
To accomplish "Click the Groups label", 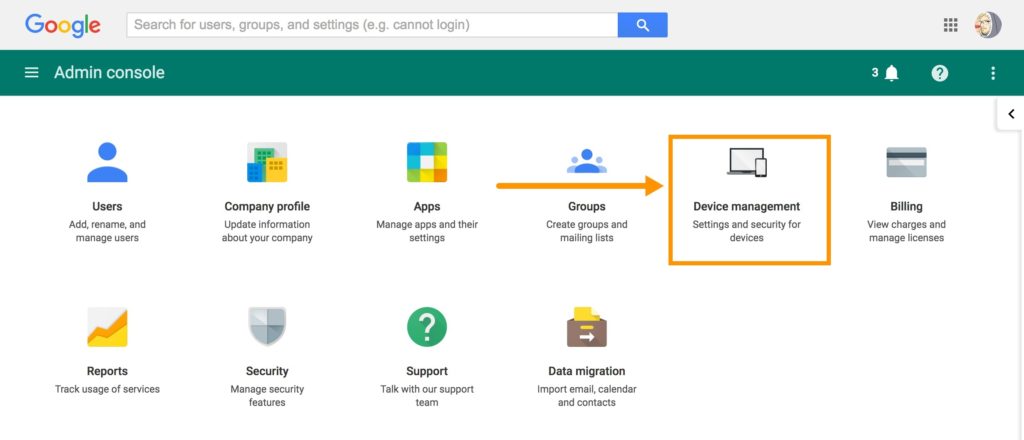I will coord(586,206).
